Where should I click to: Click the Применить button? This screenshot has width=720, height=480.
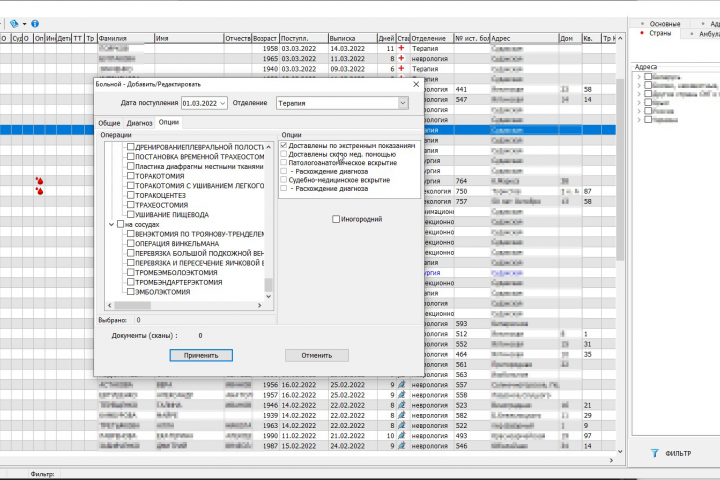(201, 355)
